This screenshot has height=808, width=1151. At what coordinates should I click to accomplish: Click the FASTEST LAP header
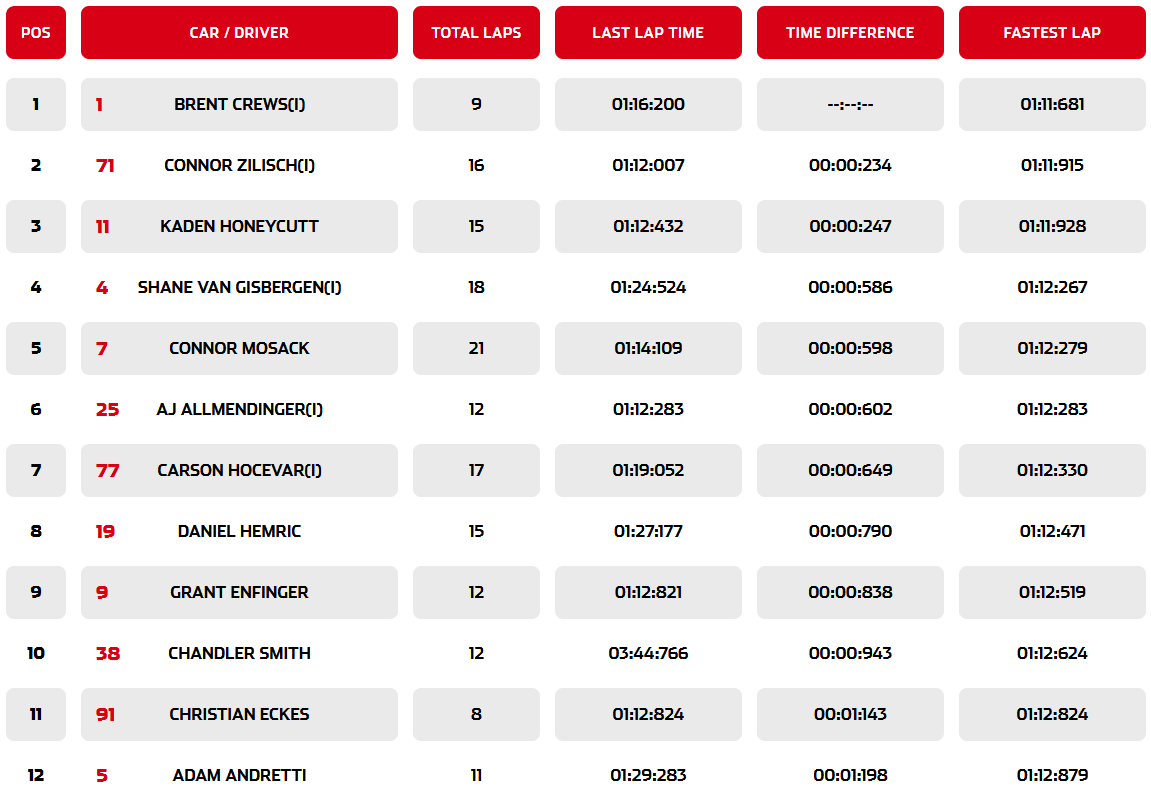1052,32
